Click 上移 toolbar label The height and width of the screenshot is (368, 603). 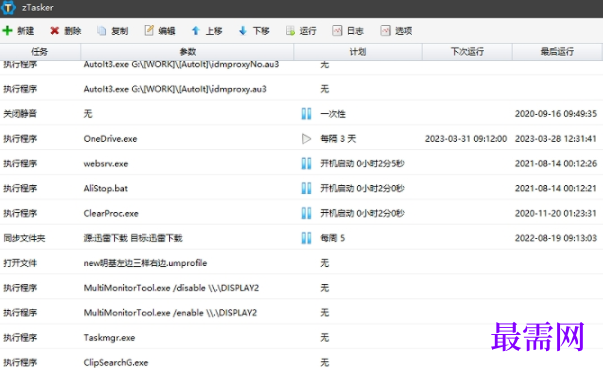coord(214,31)
